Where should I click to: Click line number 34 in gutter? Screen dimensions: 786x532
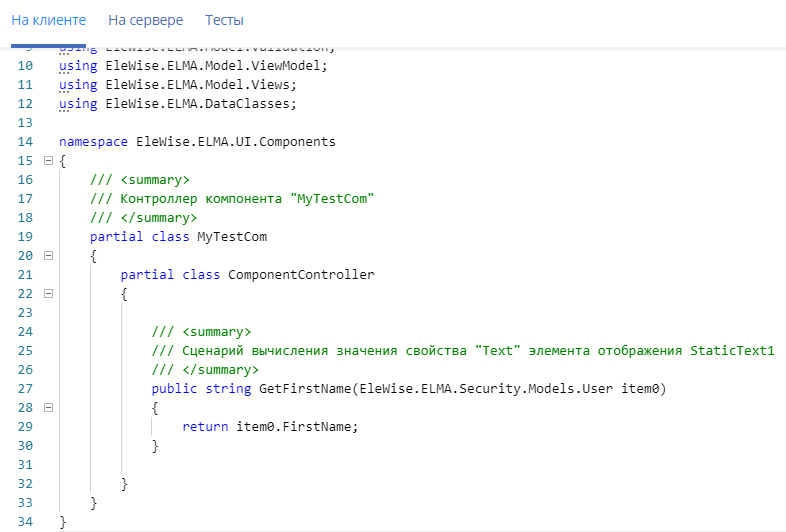tap(25, 522)
